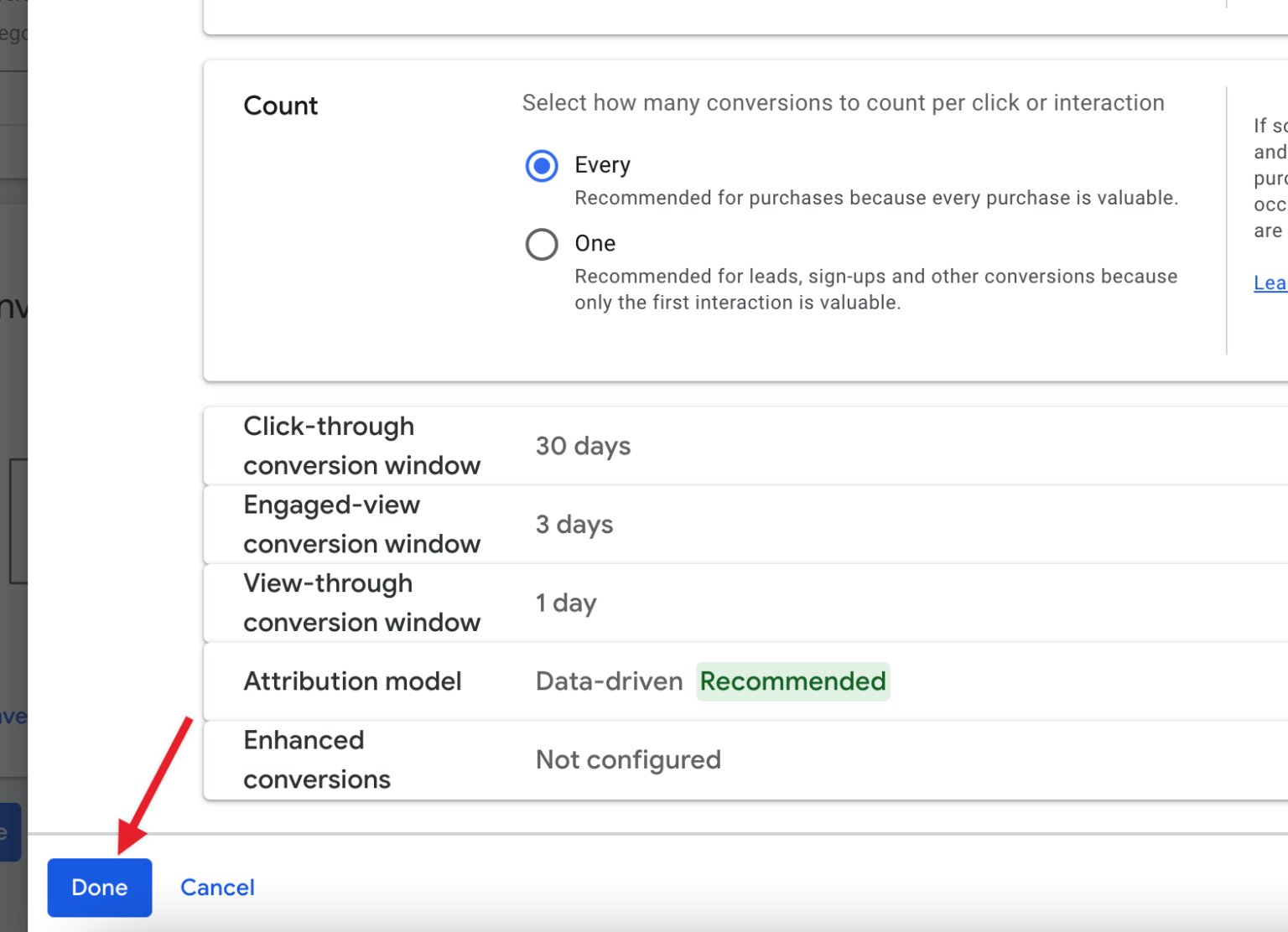Viewport: 1288px width, 932px height.
Task: Click the partially visible blue button on left edge
Action: [7, 831]
